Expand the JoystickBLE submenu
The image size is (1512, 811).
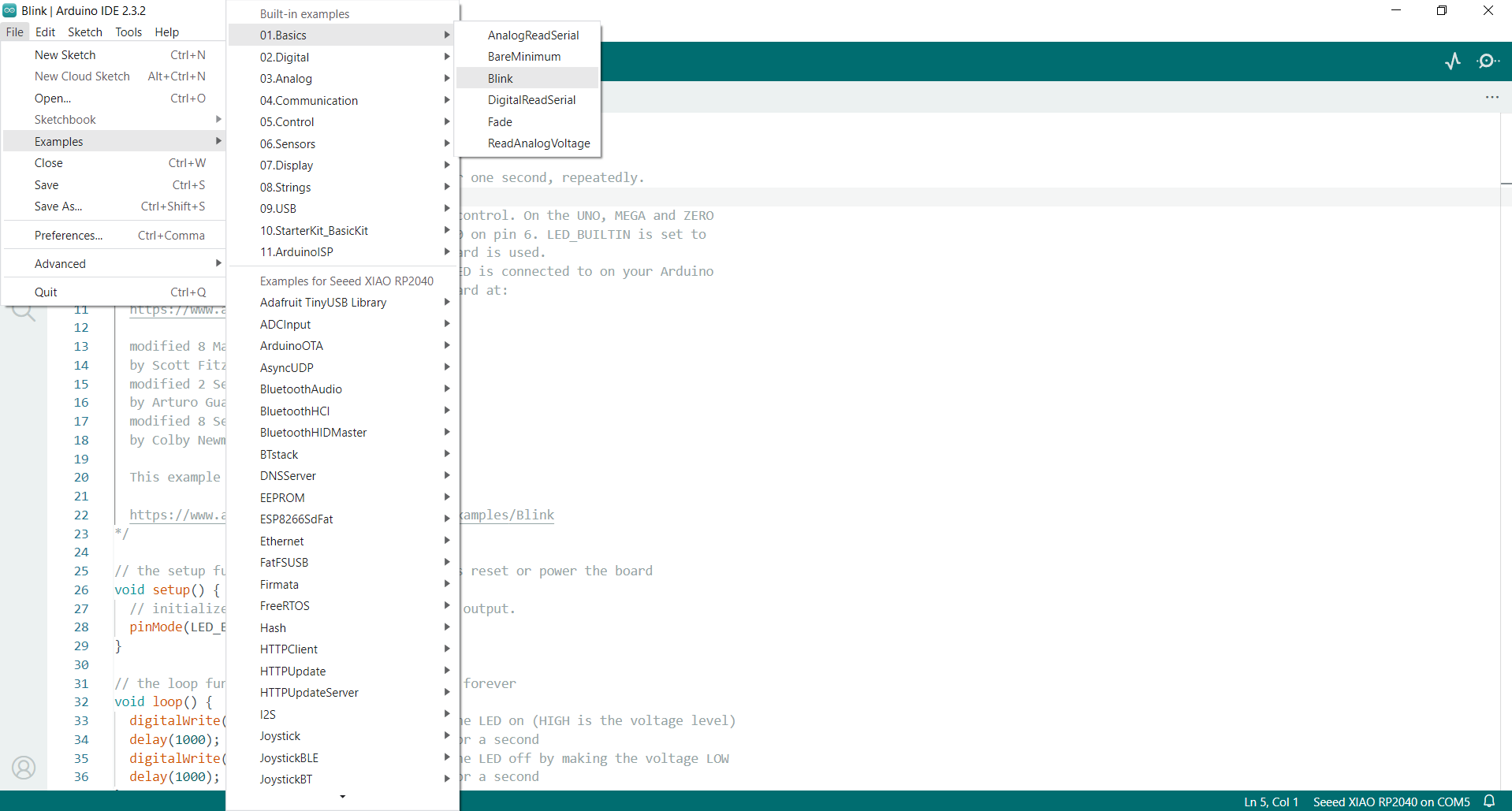point(343,758)
